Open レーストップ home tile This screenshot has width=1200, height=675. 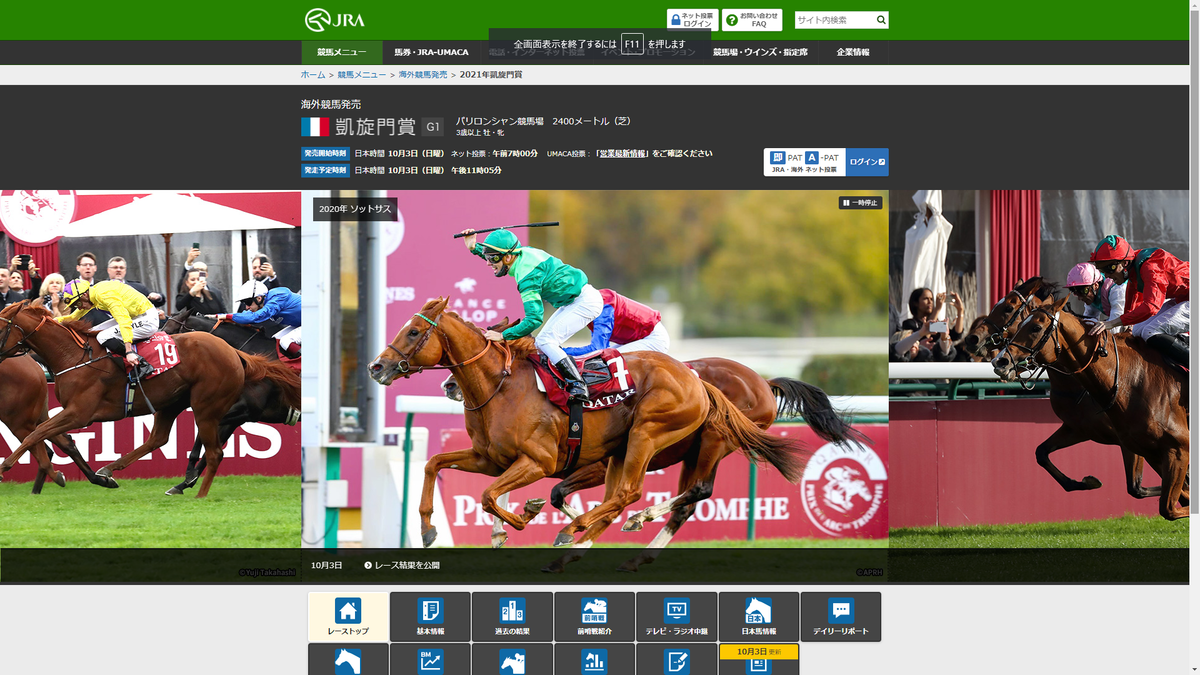348,617
